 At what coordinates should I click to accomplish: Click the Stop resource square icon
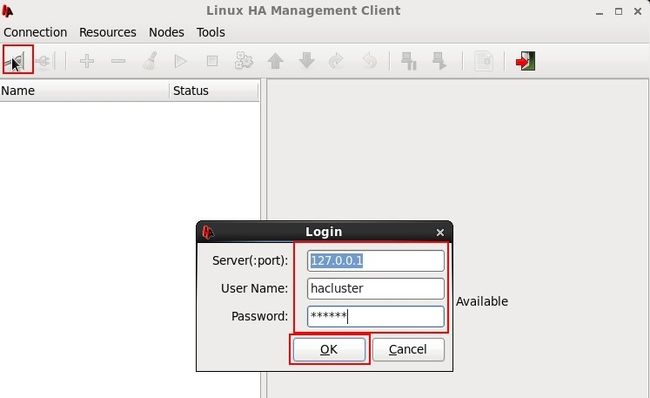212,61
